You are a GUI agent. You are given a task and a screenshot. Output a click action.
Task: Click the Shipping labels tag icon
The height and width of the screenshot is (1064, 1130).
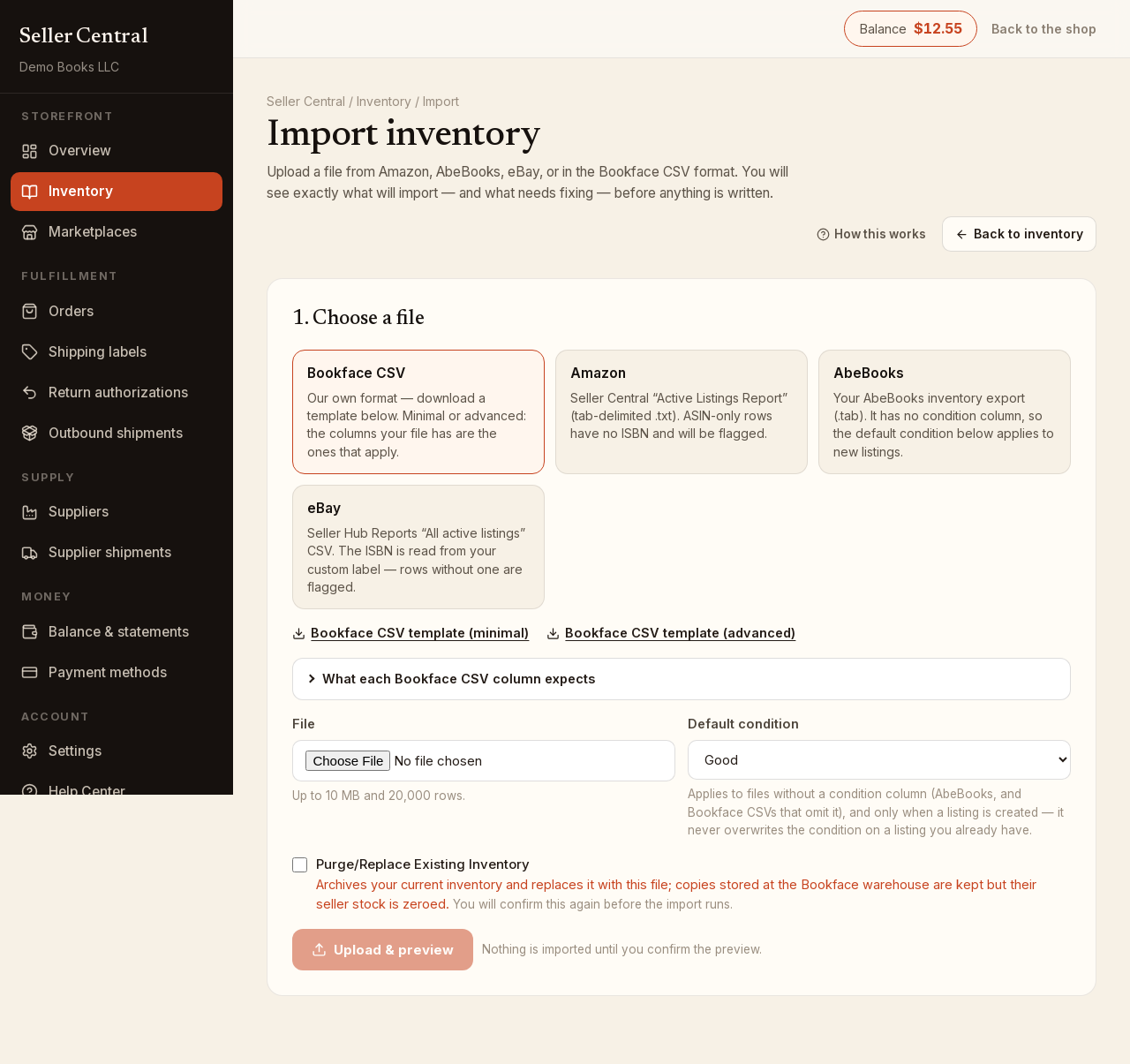30,352
